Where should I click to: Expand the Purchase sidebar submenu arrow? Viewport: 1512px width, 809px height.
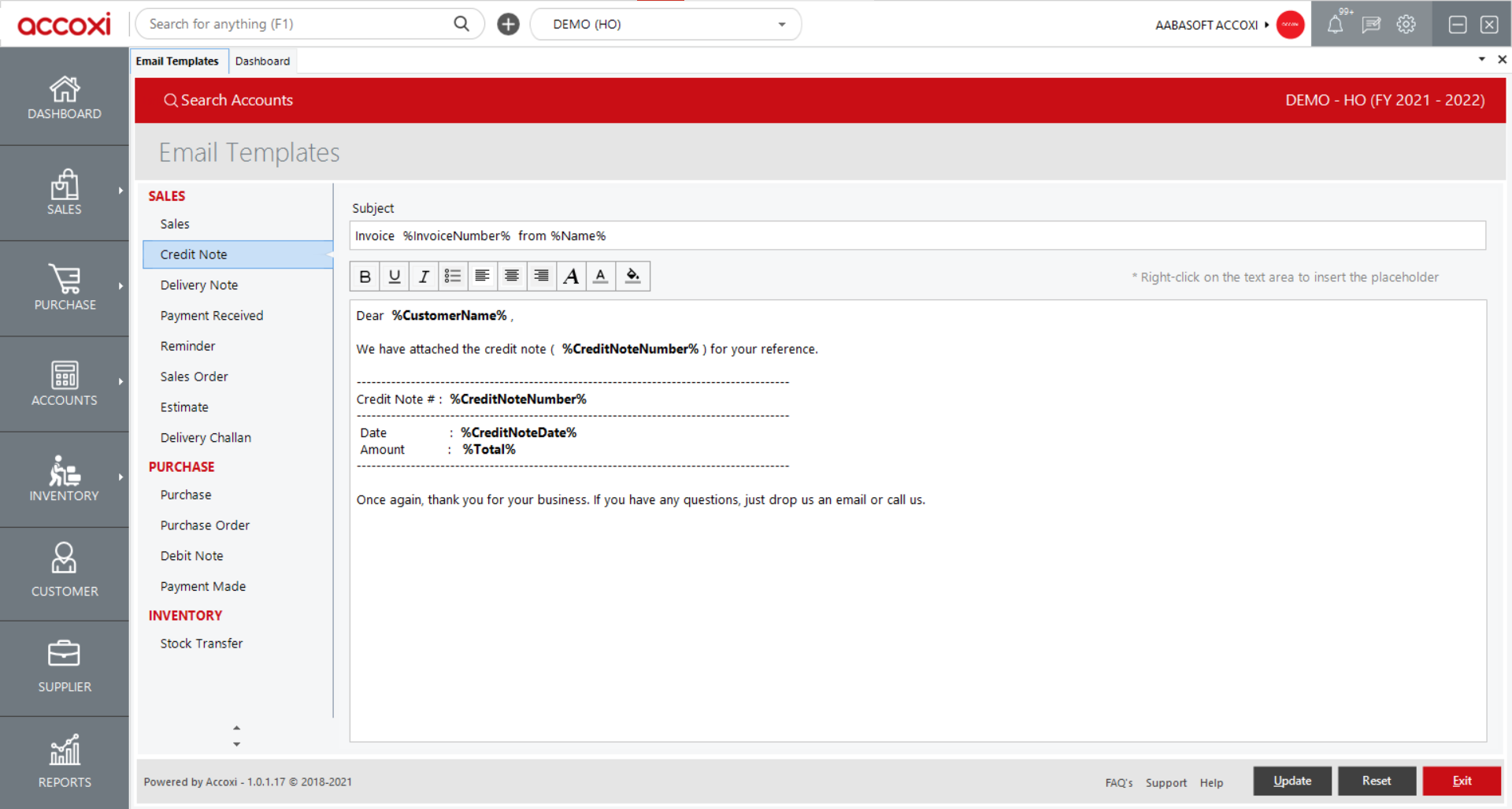pos(120,286)
